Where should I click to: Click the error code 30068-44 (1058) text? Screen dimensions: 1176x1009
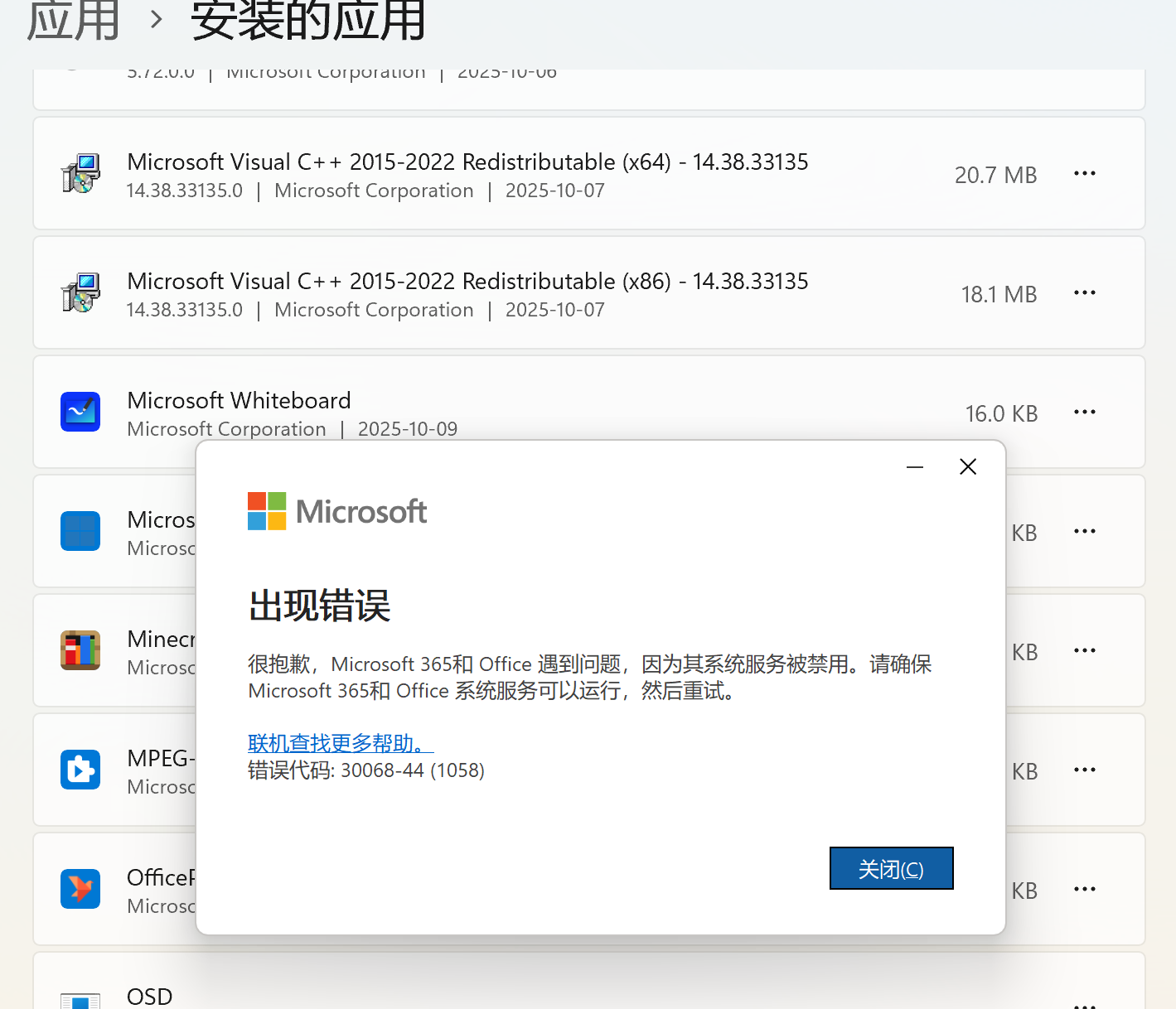(413, 770)
